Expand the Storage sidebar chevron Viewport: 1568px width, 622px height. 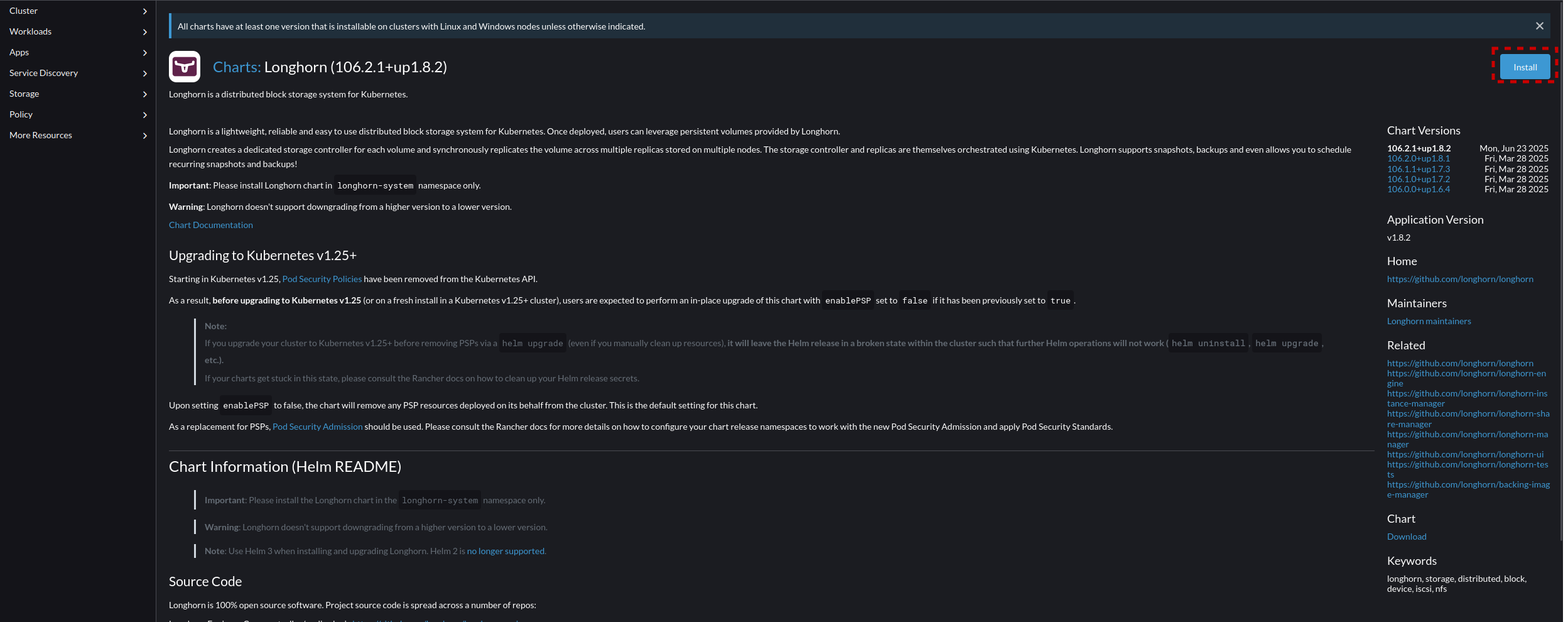point(145,94)
